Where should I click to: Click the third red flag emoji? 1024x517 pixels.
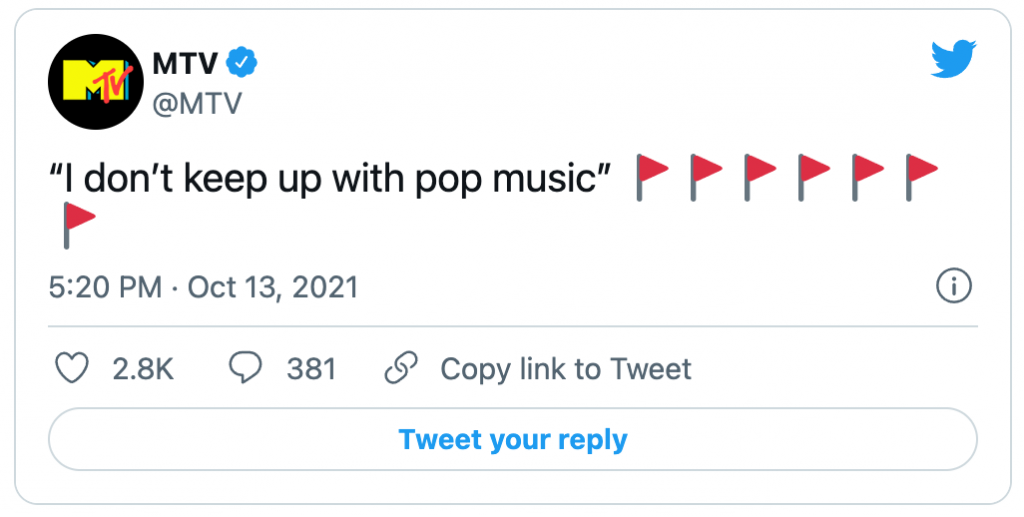pyautogui.click(x=760, y=177)
